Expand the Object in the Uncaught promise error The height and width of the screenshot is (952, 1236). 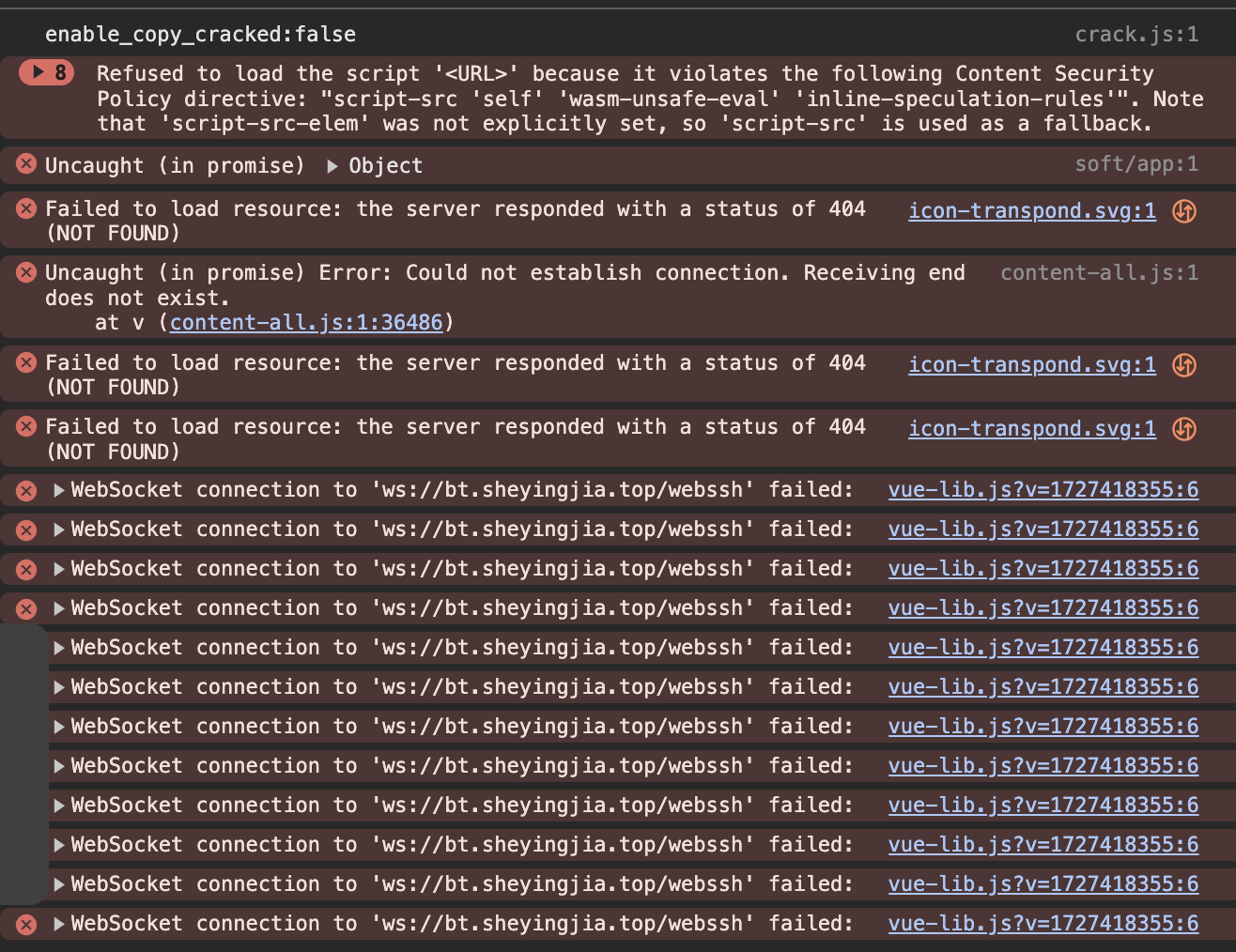point(332,166)
